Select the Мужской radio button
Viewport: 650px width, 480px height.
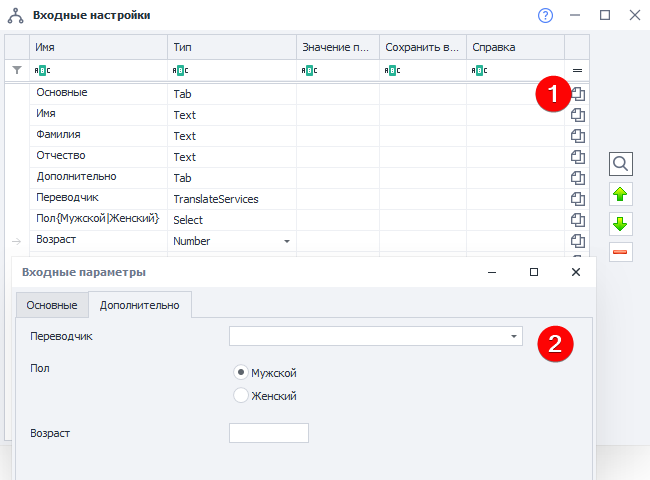point(240,372)
